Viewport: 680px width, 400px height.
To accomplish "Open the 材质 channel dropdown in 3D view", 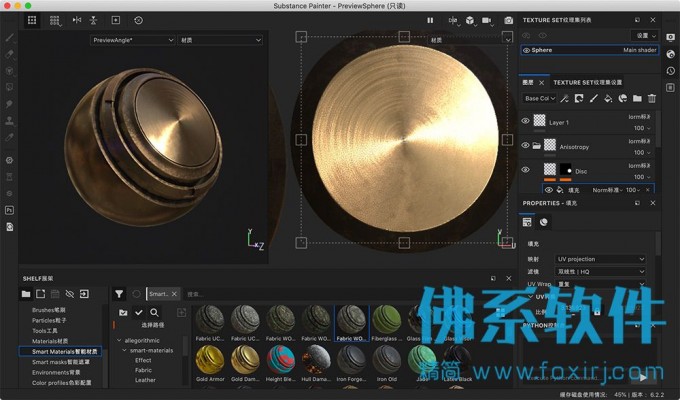I will pos(220,40).
